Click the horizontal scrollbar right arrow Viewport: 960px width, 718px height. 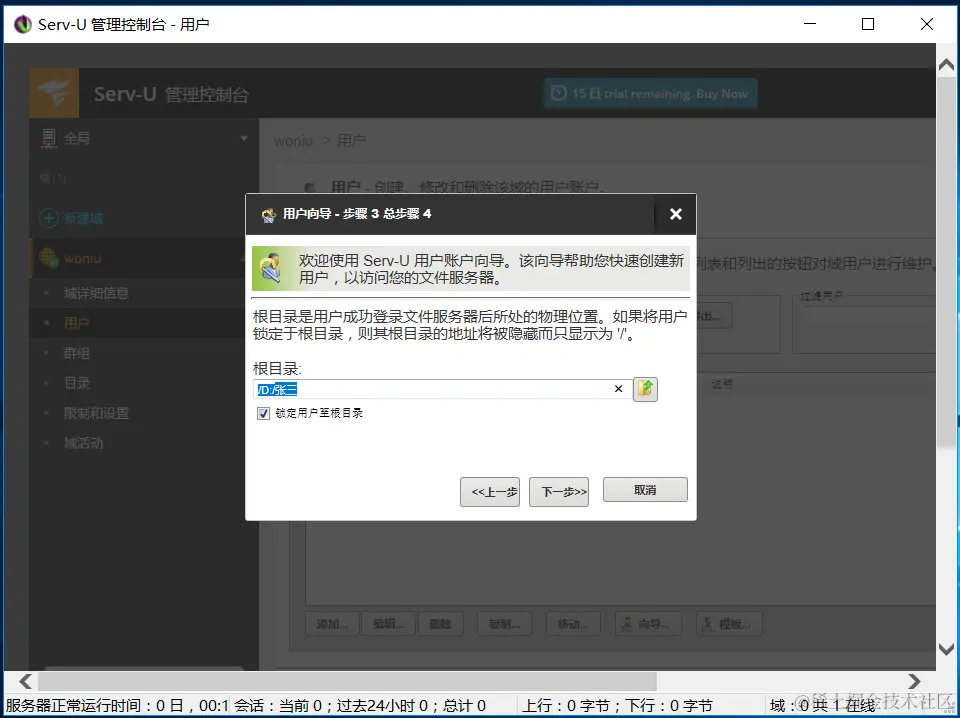(914, 681)
